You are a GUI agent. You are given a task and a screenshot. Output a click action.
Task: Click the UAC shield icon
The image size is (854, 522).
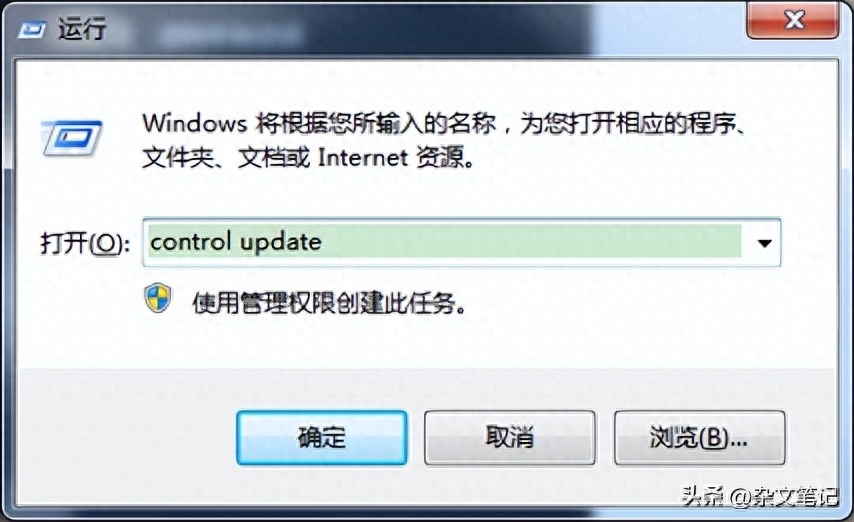(158, 298)
